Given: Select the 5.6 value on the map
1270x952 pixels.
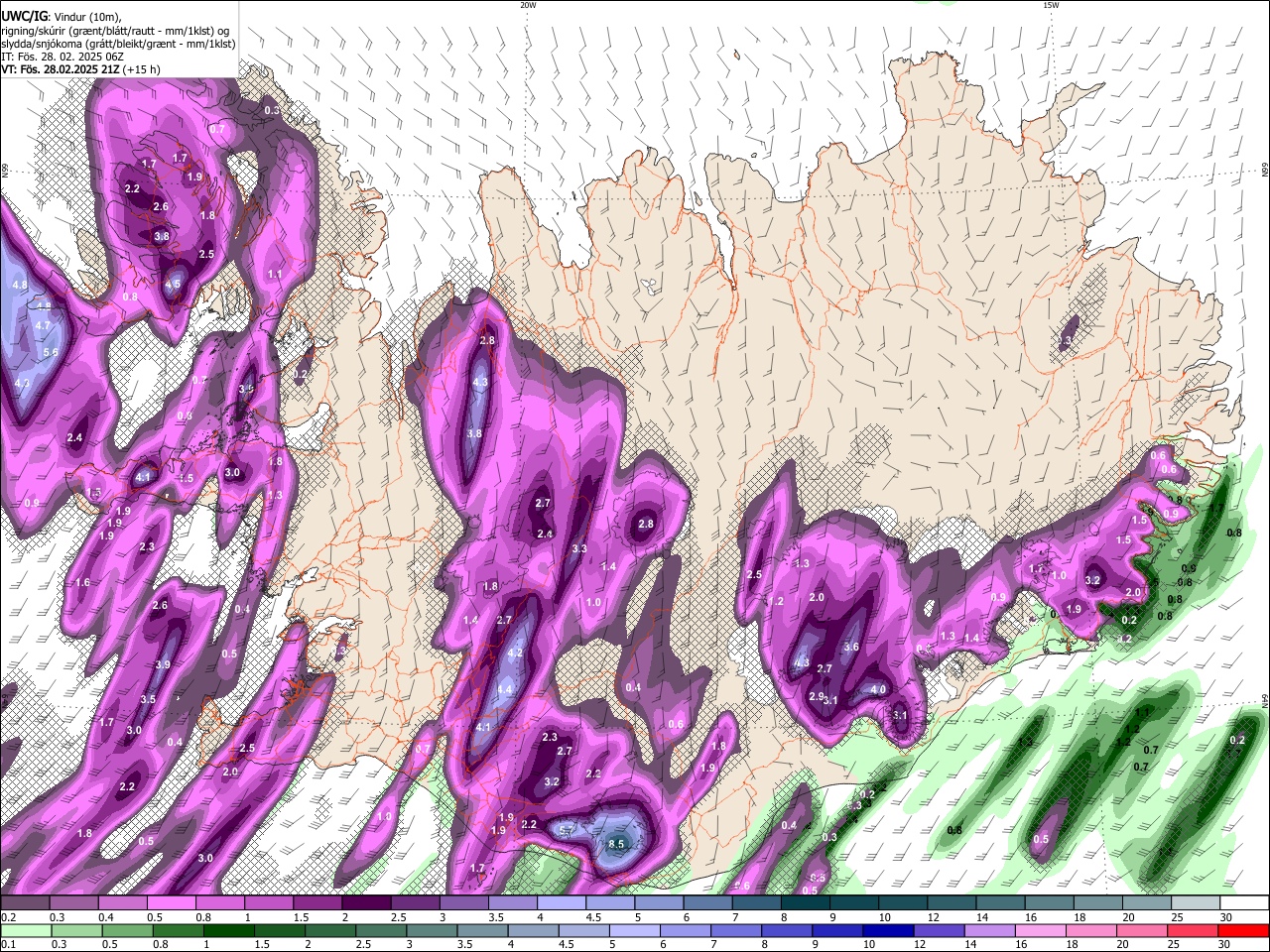Looking at the screenshot, I should pos(52,352).
